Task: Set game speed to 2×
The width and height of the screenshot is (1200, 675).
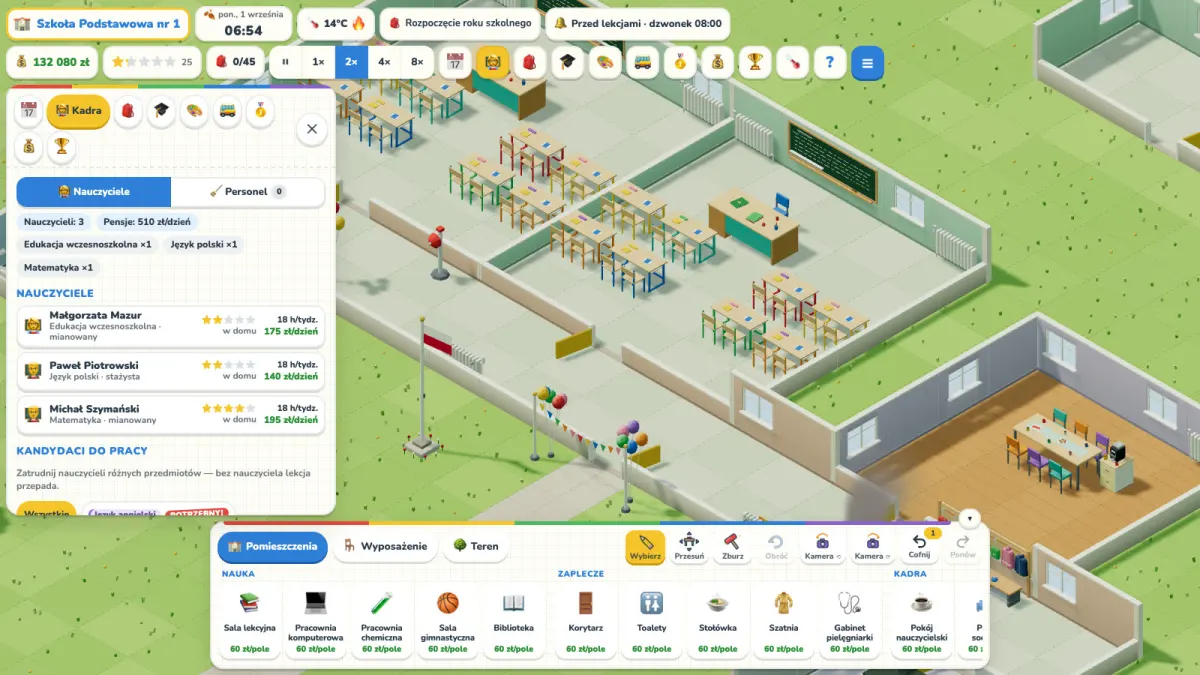Action: (x=351, y=62)
